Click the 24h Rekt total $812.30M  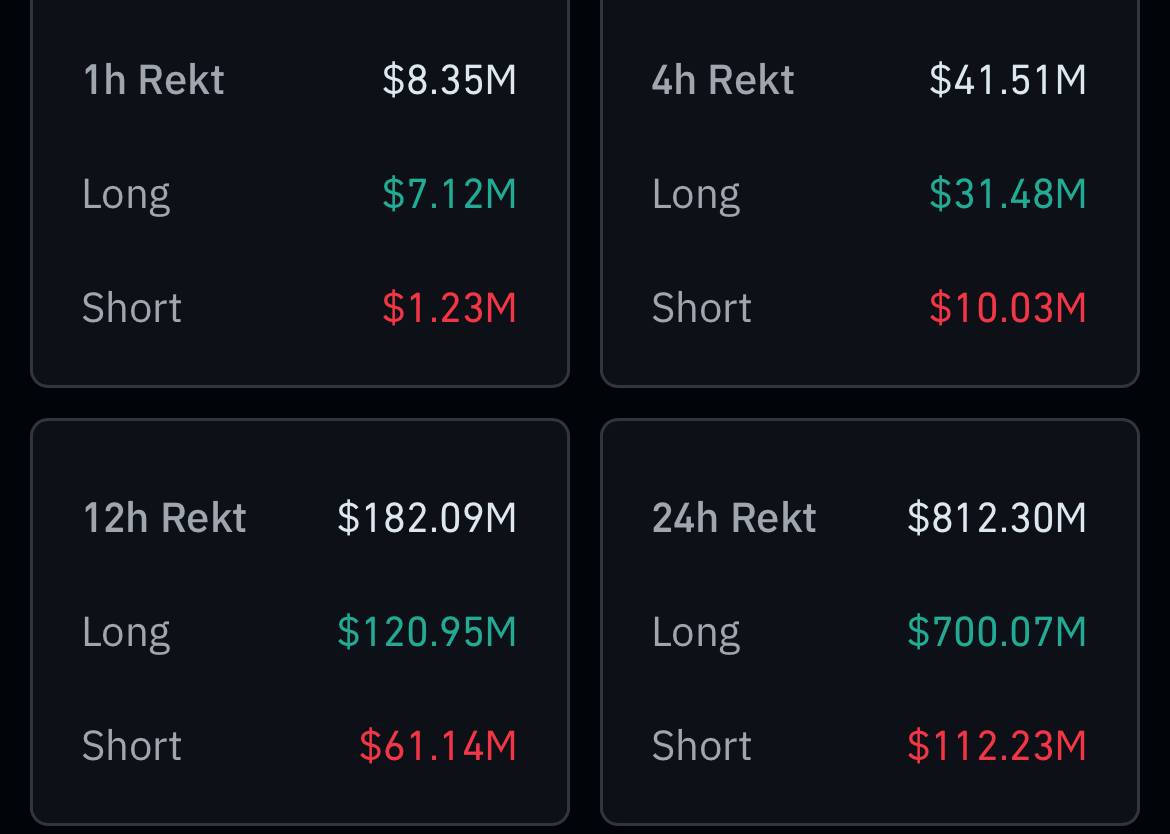point(997,518)
